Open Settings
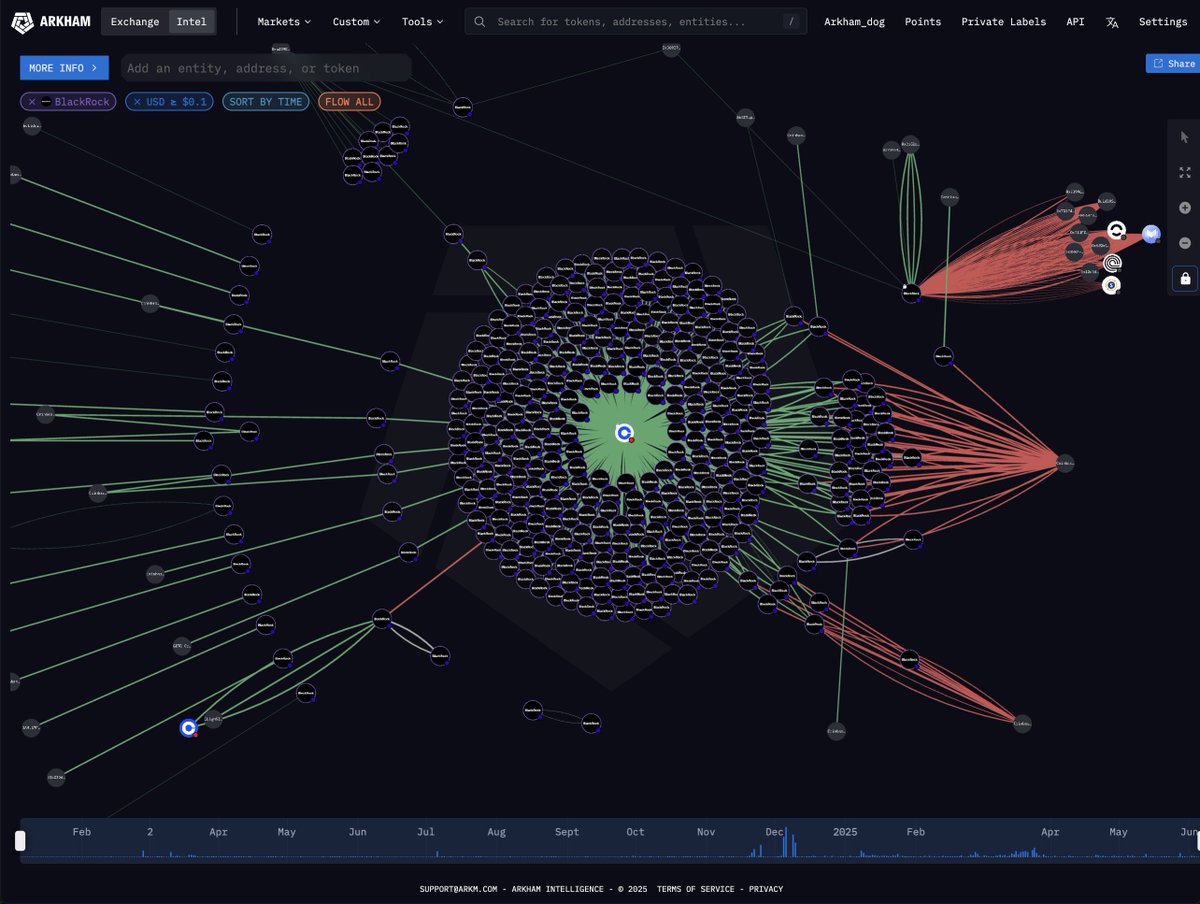Screen dimensions: 1200x904 pos(1163,21)
